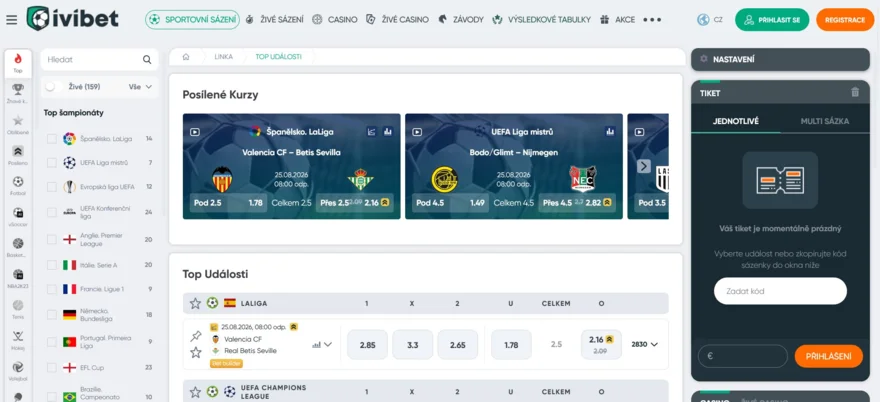Select draw odds 3.3

point(412,345)
